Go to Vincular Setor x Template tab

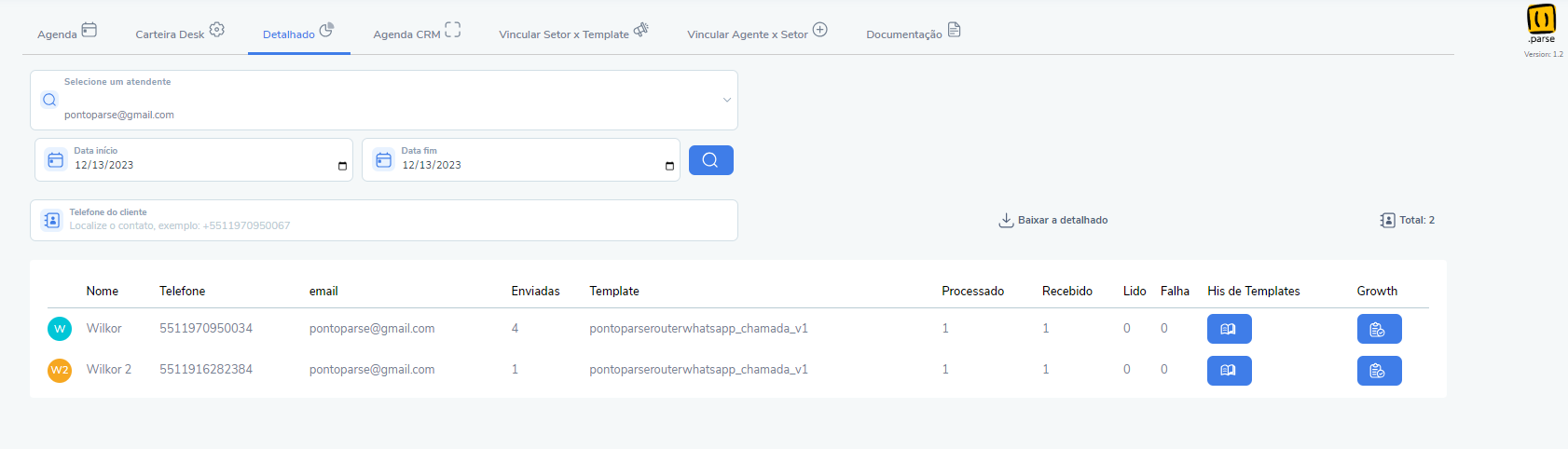coord(573,33)
